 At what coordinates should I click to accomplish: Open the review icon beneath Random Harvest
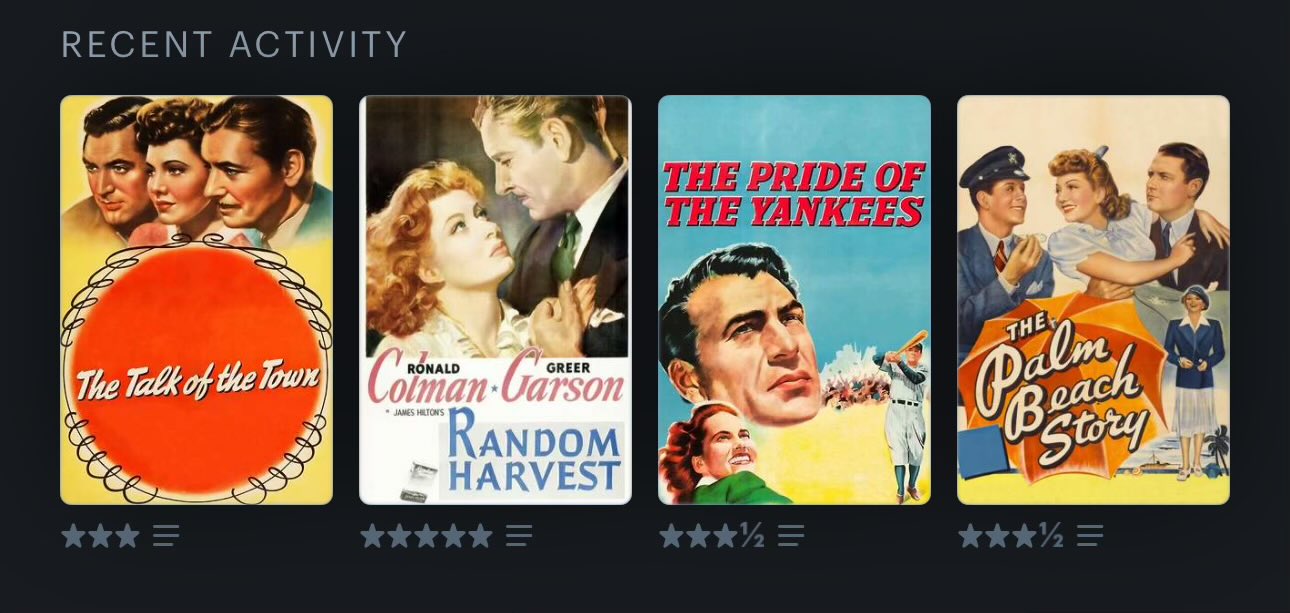pos(519,537)
